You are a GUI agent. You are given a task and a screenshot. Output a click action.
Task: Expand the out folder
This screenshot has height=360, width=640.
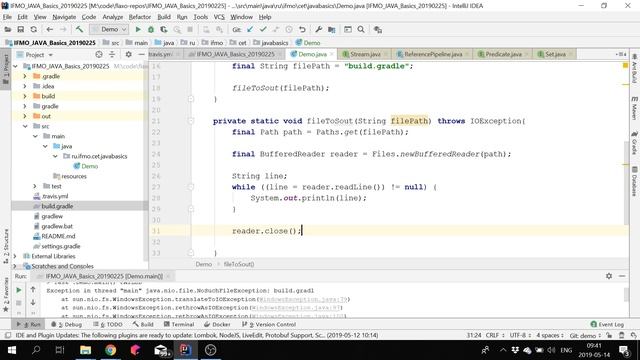[x=25, y=116]
